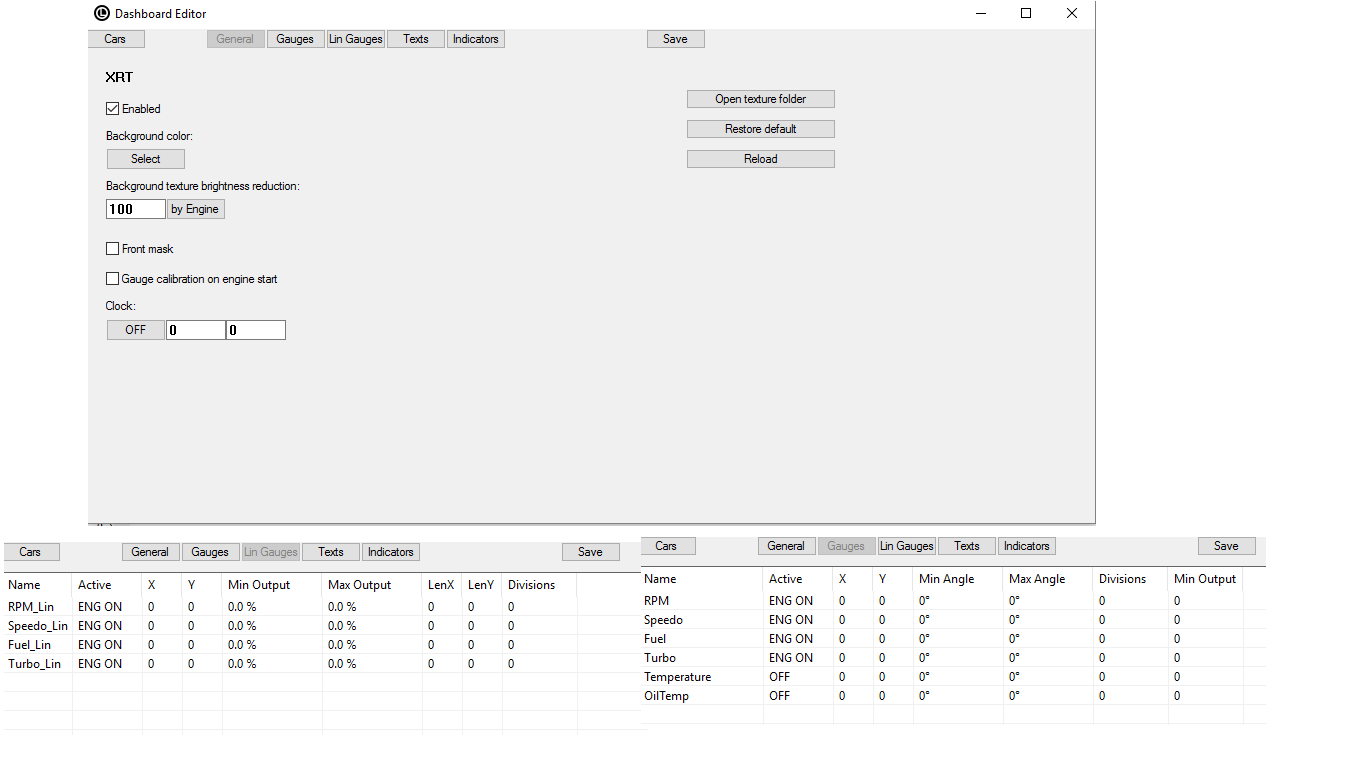Click Save in the panel listing OilTemp
This screenshot has height=768, width=1366.
click(1226, 546)
